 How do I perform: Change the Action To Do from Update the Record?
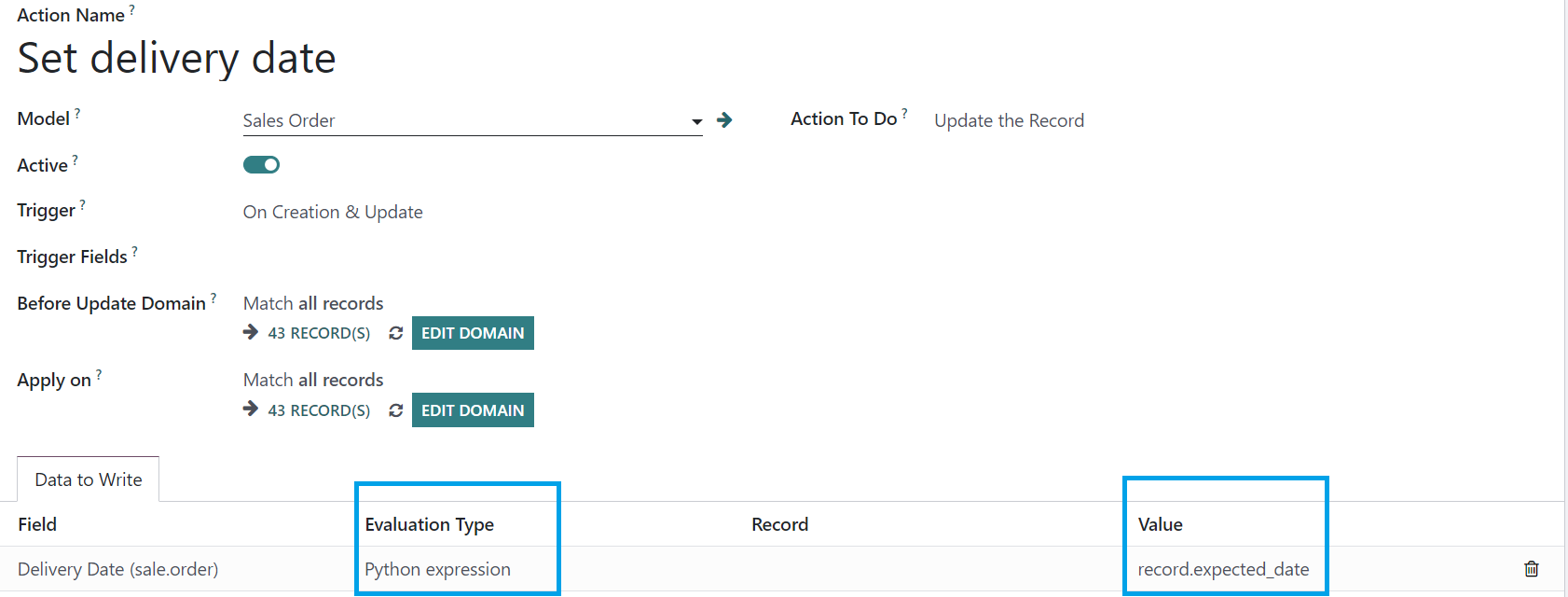point(1009,120)
